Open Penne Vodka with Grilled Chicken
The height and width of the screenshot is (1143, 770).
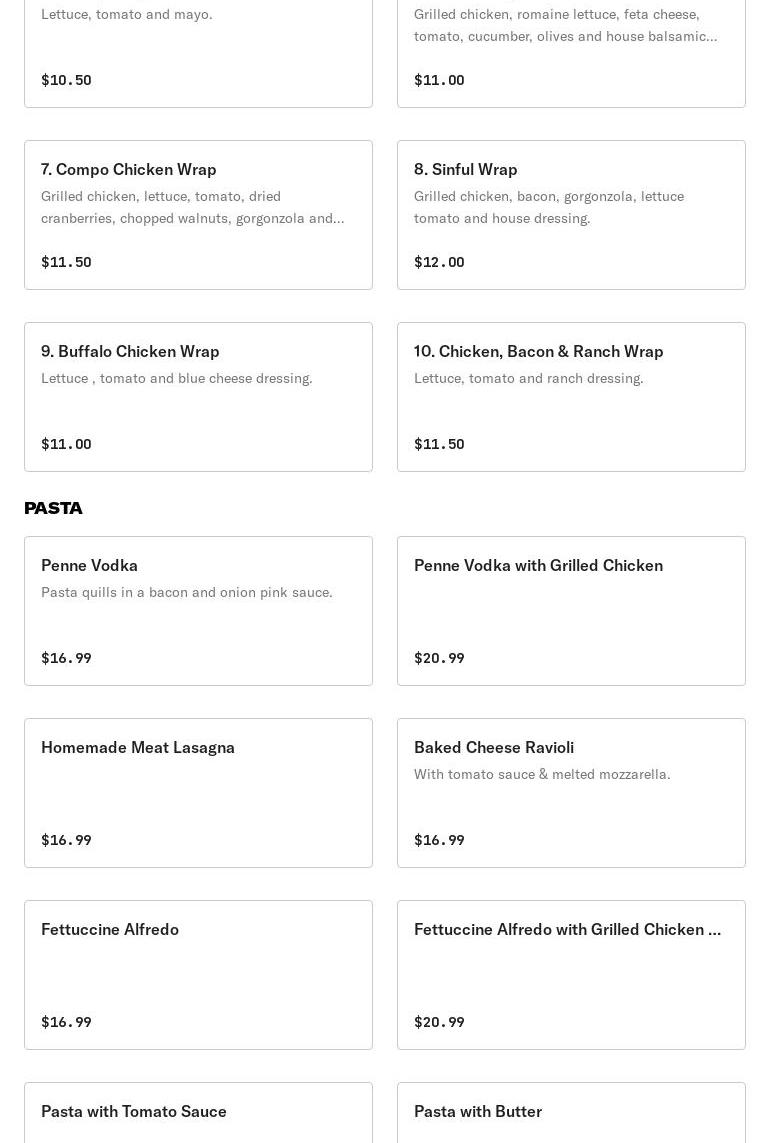pos(571,611)
